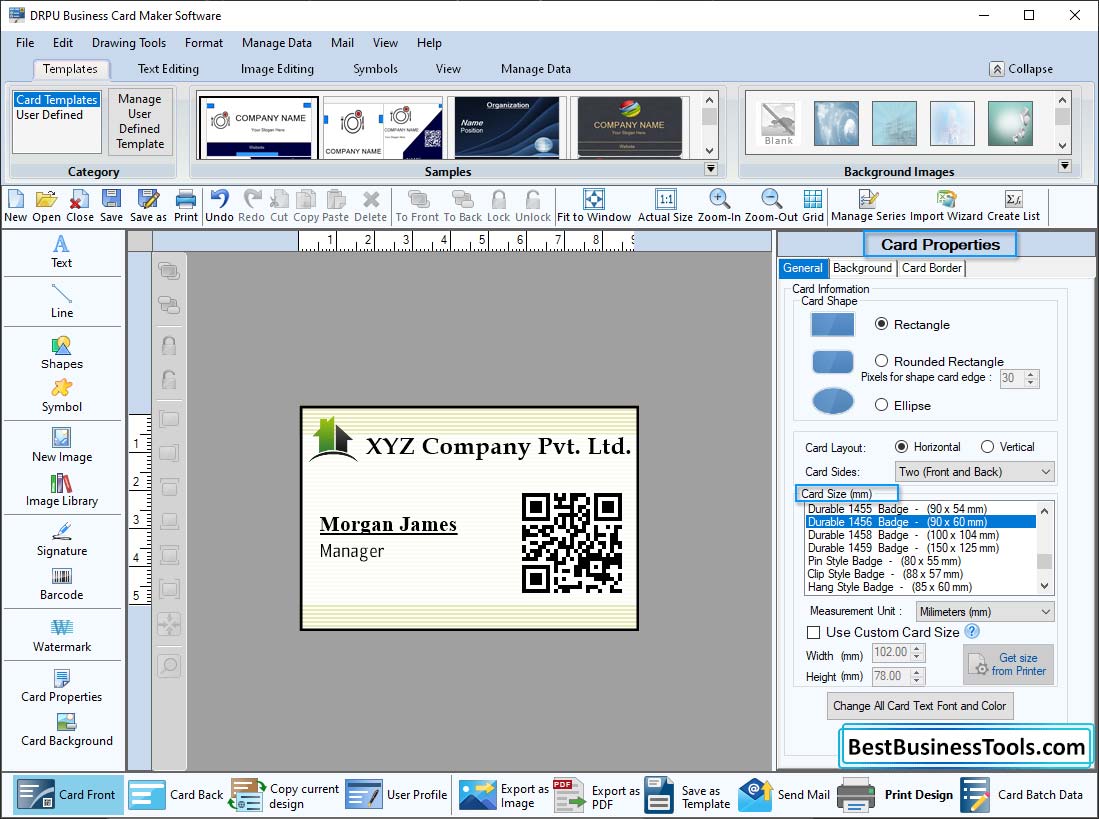Click the Open file toolbar icon
The image size is (1099, 819).
click(46, 207)
